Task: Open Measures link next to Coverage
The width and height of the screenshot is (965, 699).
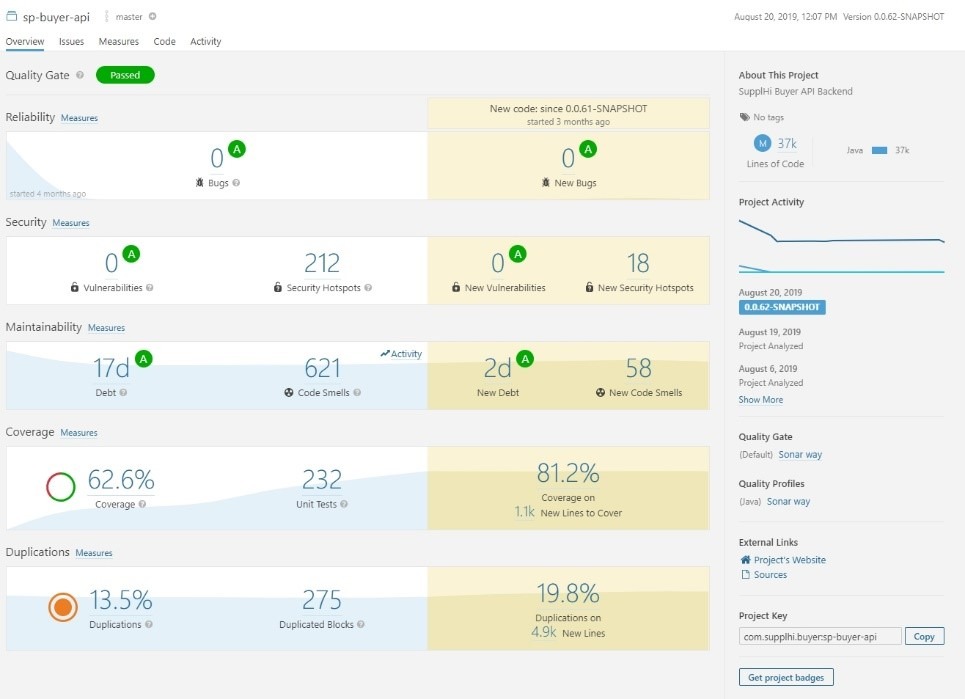Action: pyautogui.click(x=79, y=433)
